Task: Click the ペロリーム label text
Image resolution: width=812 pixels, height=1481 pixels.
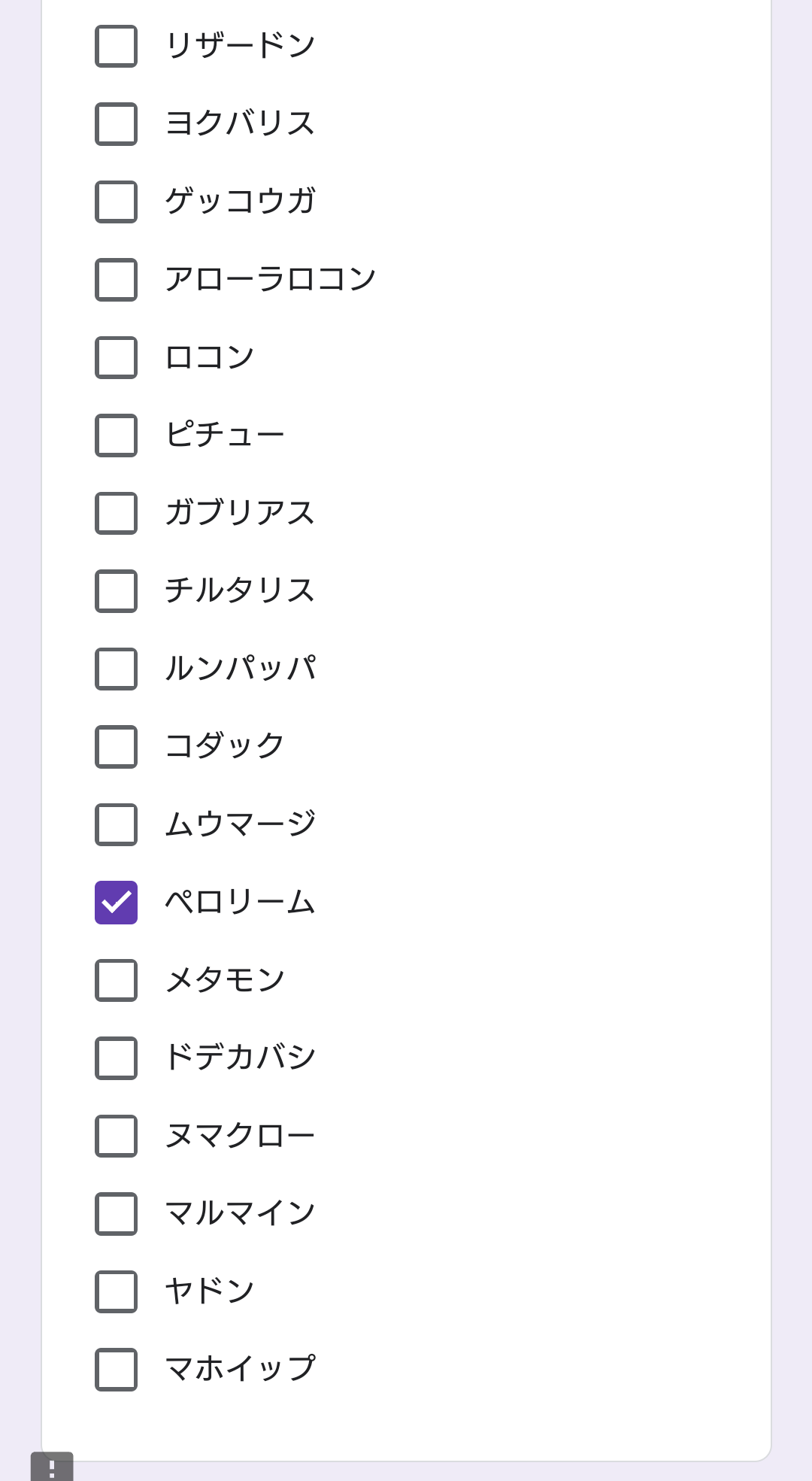Action: [x=240, y=902]
